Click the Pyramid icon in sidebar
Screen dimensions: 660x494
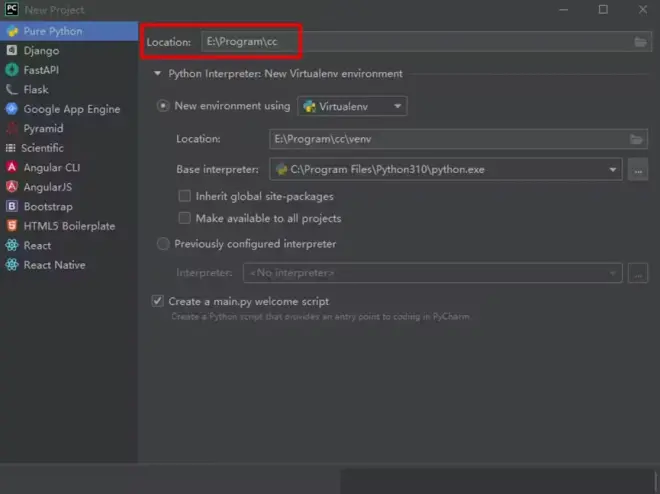coord(12,128)
